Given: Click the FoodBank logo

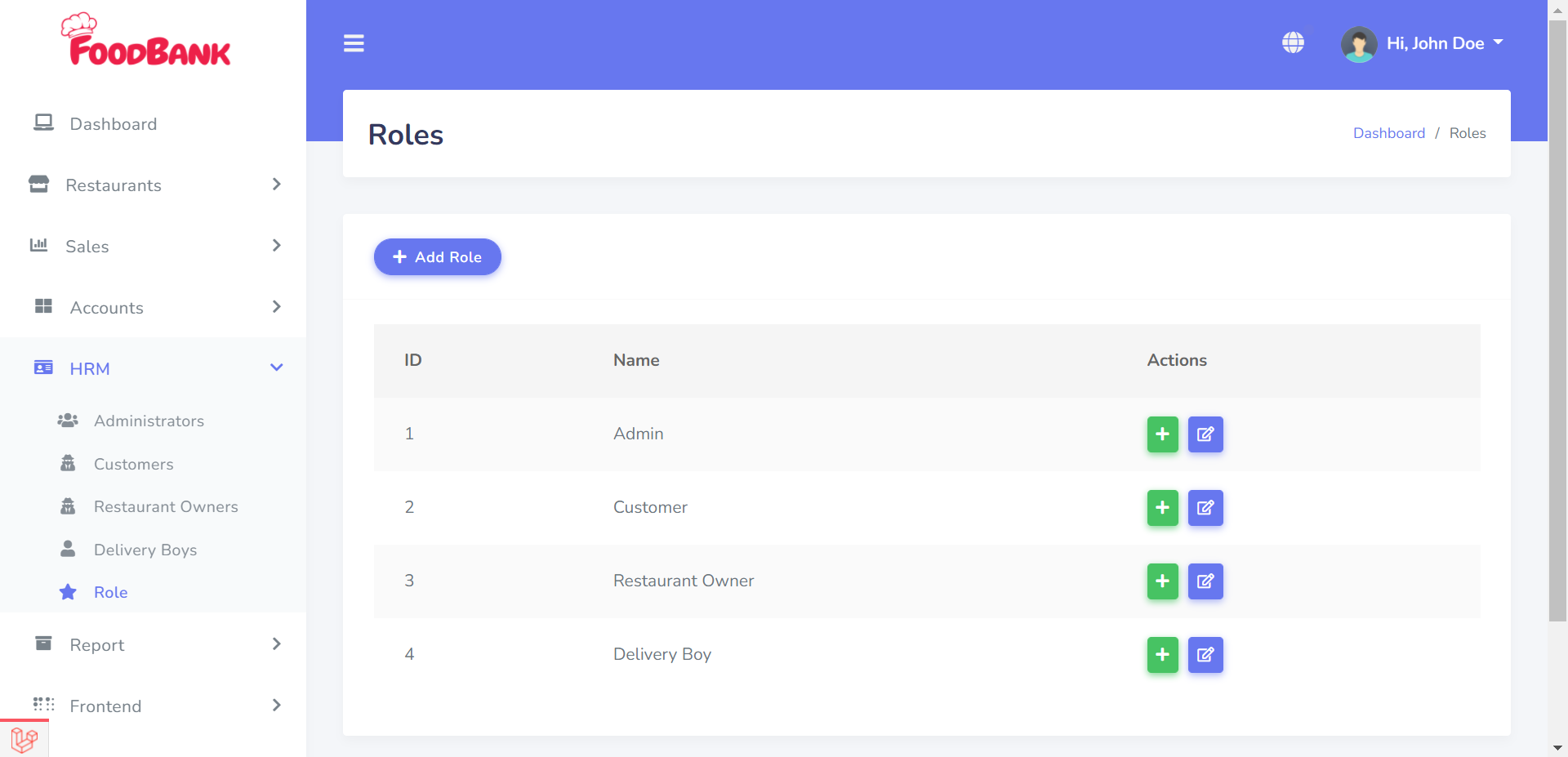Looking at the screenshot, I should click(146, 39).
